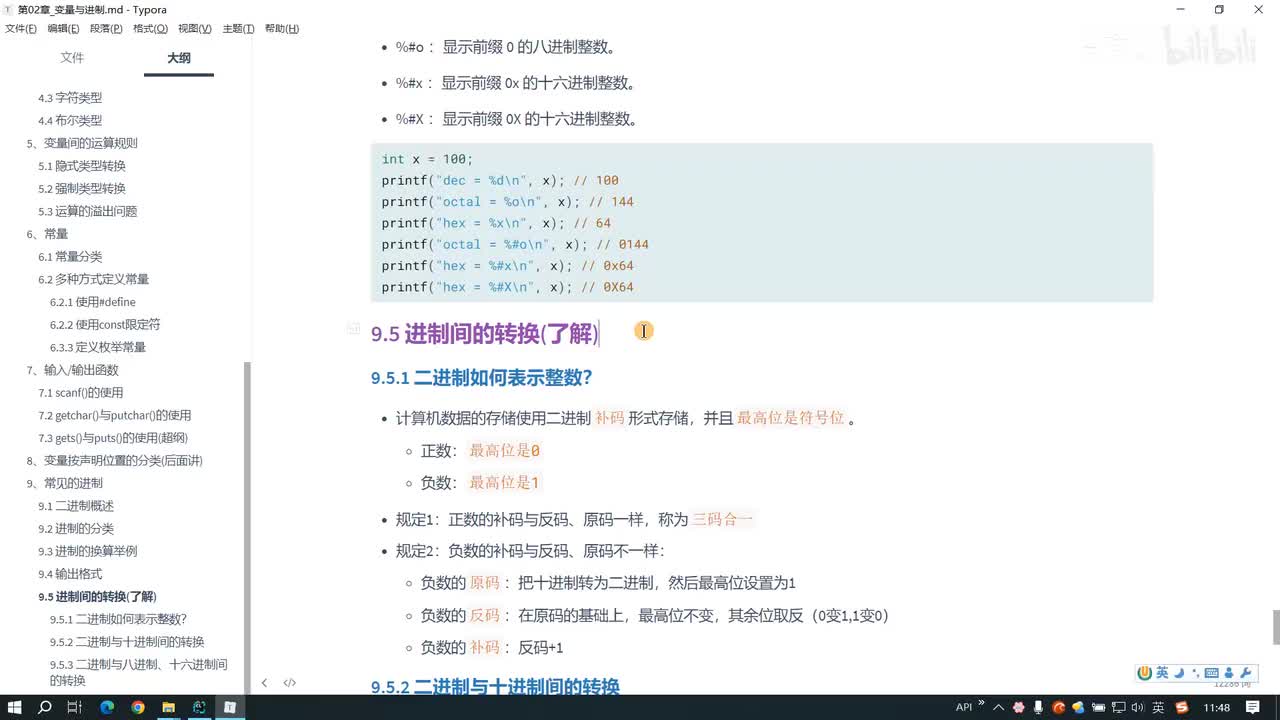Open the taskbar app beside File Explorer
This screenshot has width=1280, height=720.
coord(199,707)
